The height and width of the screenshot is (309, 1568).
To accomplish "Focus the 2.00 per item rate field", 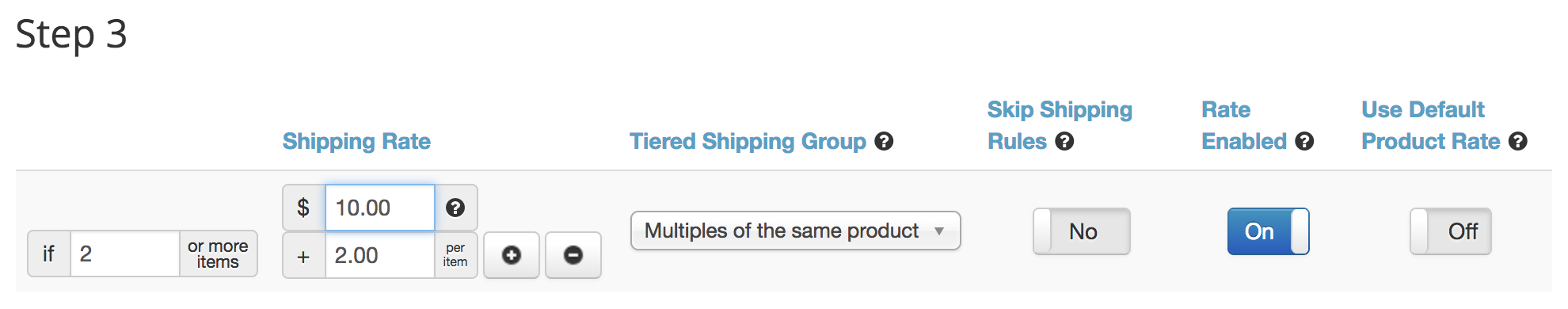I will point(380,255).
